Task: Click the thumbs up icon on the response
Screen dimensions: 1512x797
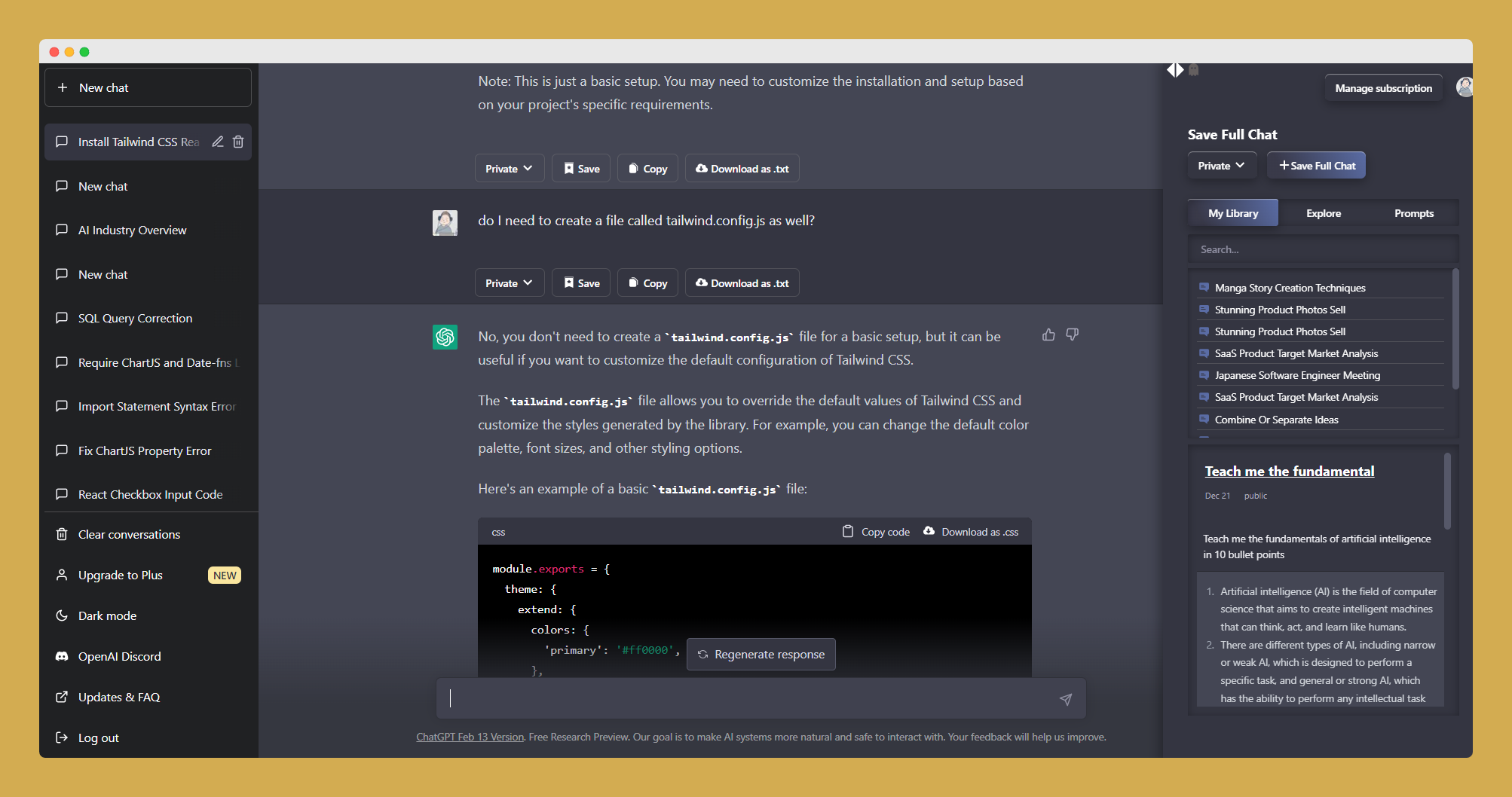Action: coord(1048,334)
